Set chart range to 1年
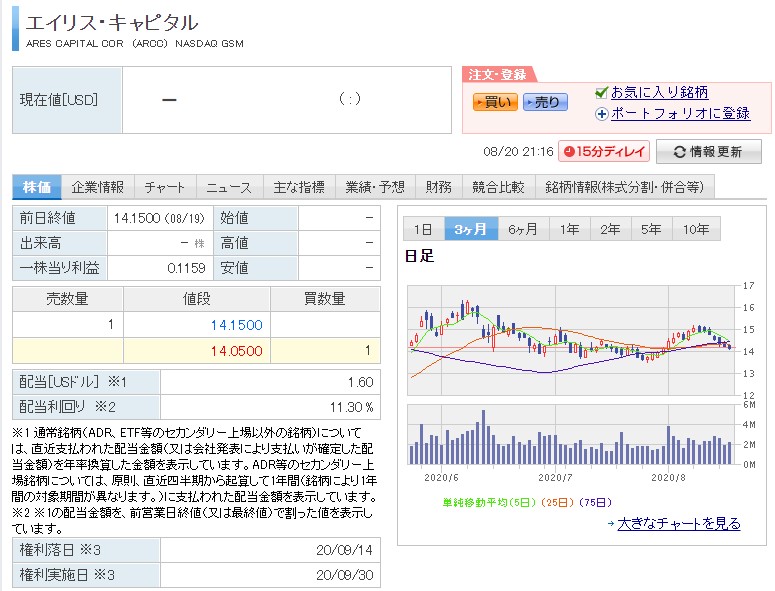This screenshot has height=591, width=775. tap(569, 229)
